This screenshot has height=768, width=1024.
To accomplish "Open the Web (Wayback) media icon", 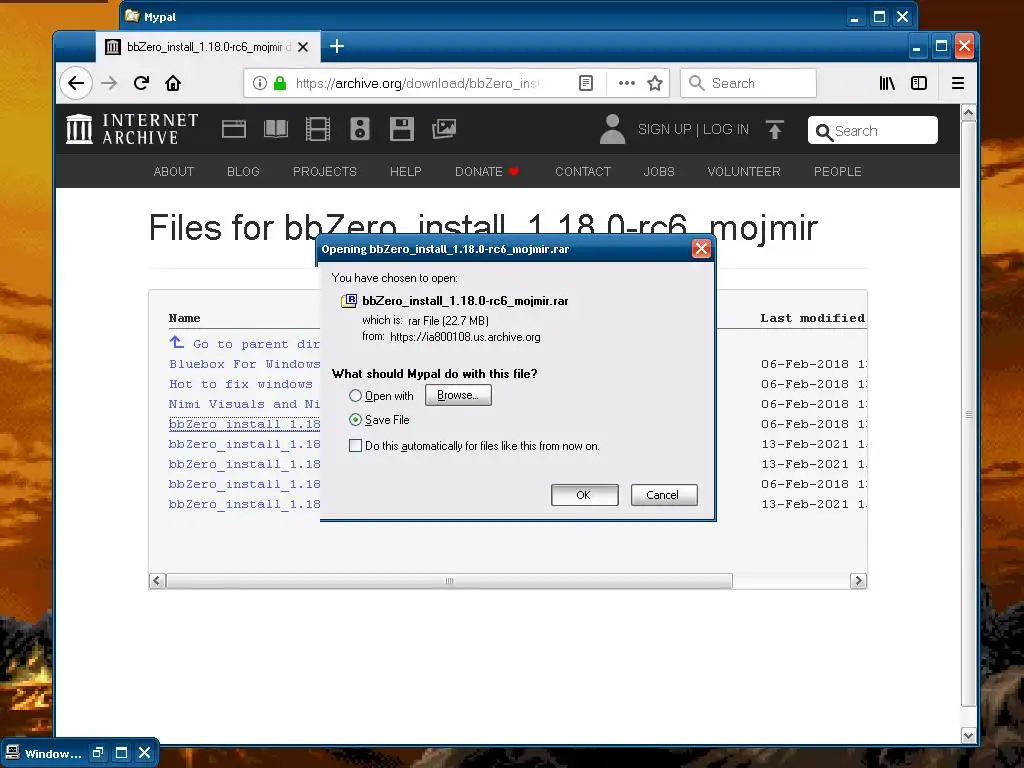I will pyautogui.click(x=234, y=129).
